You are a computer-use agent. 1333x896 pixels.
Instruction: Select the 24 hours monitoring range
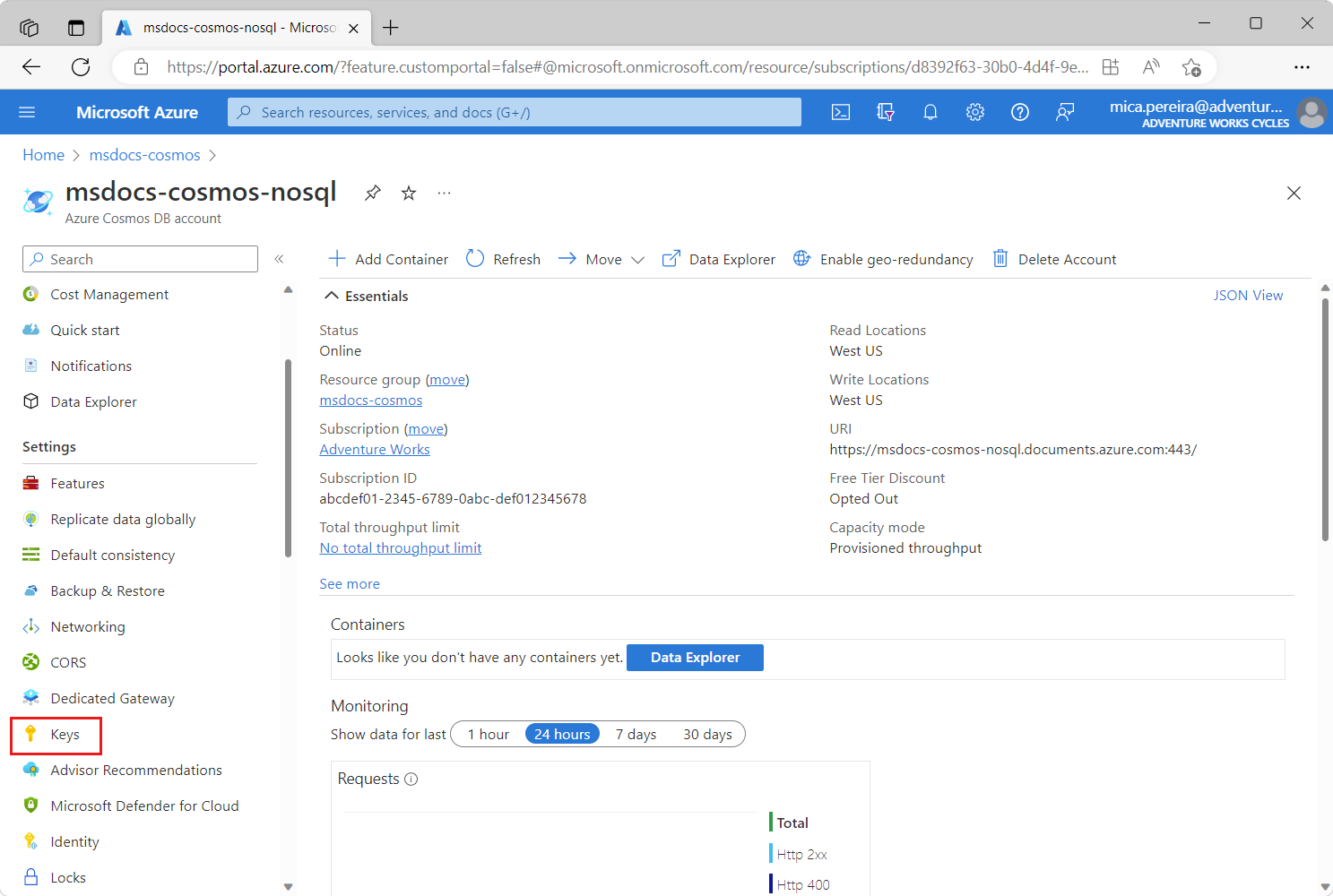[562, 735]
